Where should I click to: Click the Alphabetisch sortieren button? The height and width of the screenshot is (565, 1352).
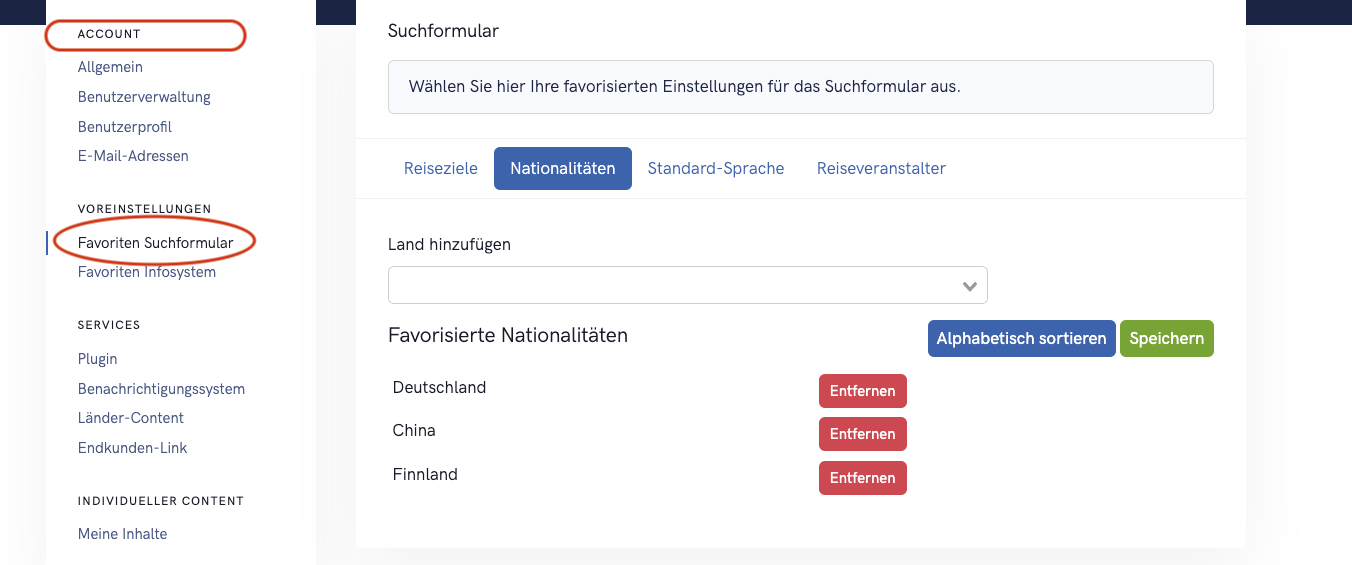pos(1022,338)
